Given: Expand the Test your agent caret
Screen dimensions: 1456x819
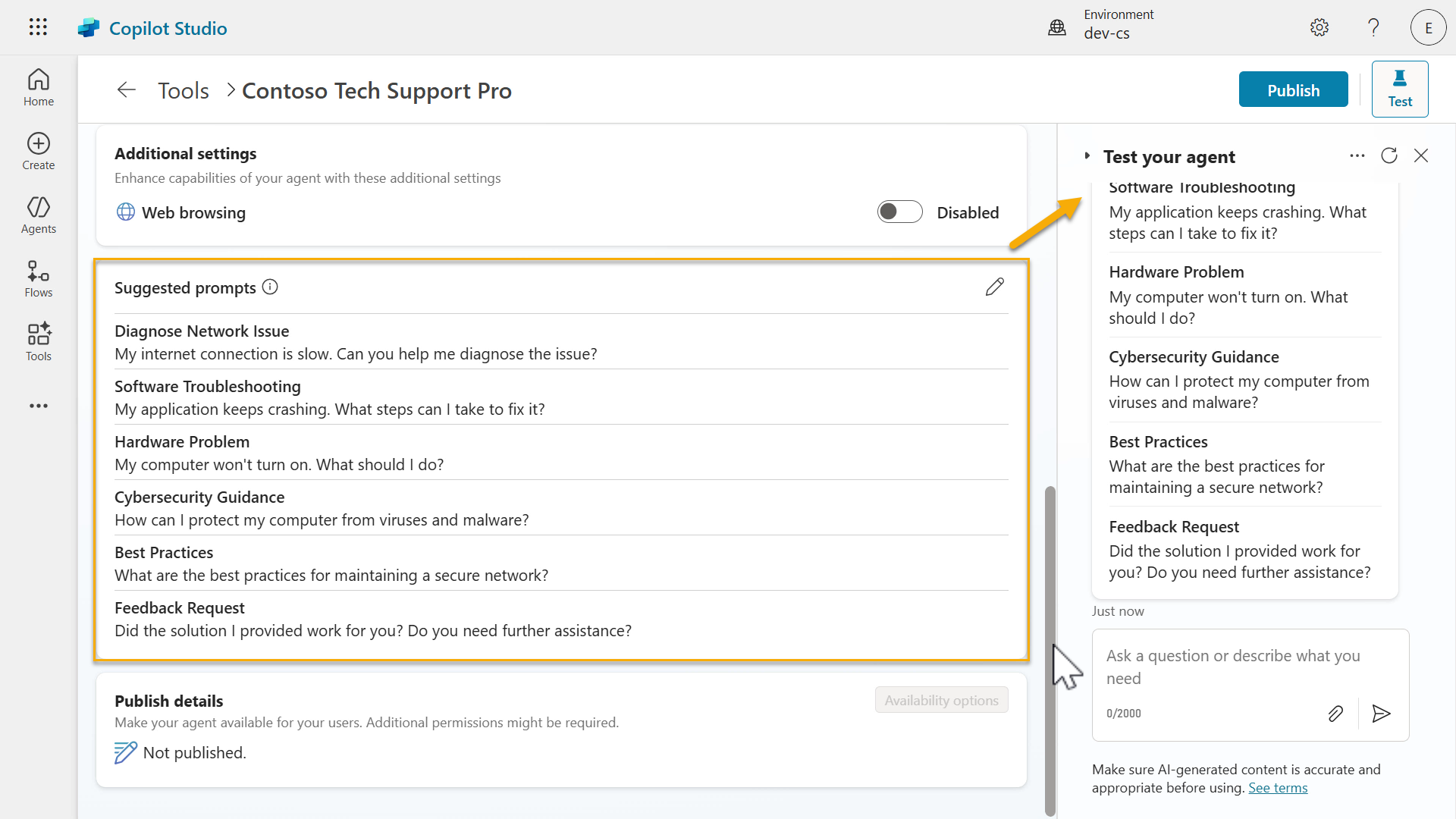Looking at the screenshot, I should pos(1087,156).
